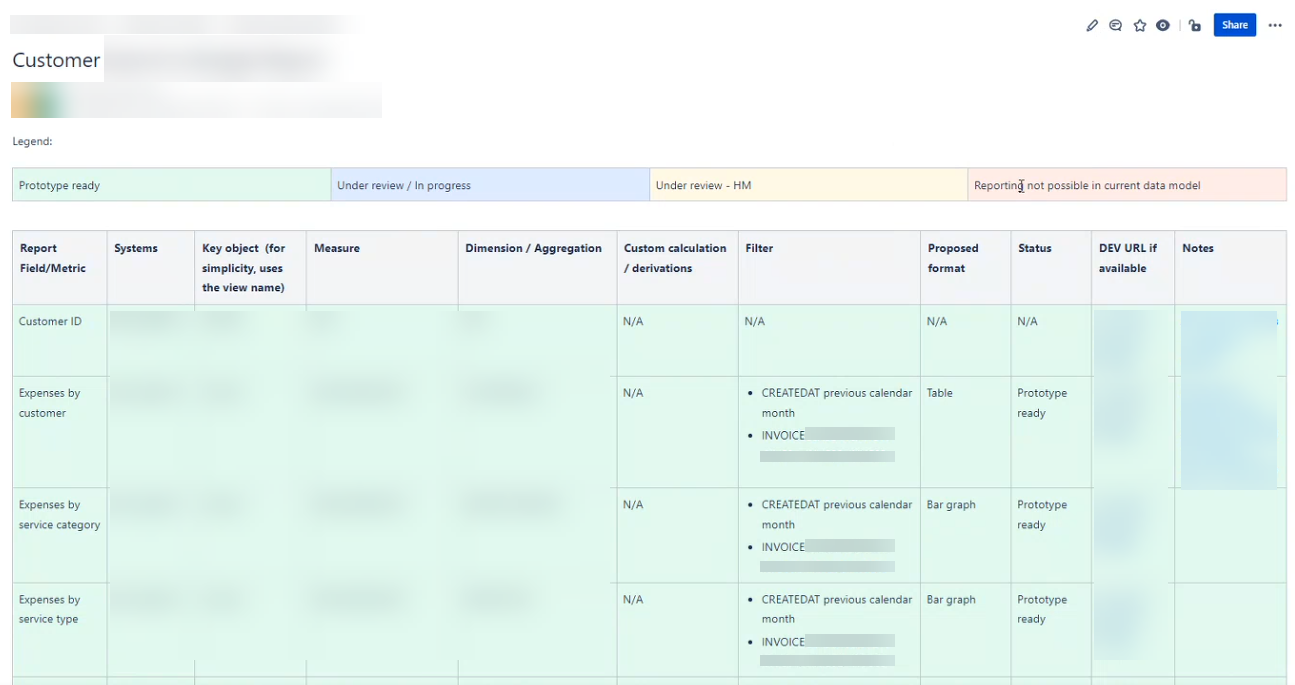
Task: Click the Status column header
Action: [x=1034, y=249]
